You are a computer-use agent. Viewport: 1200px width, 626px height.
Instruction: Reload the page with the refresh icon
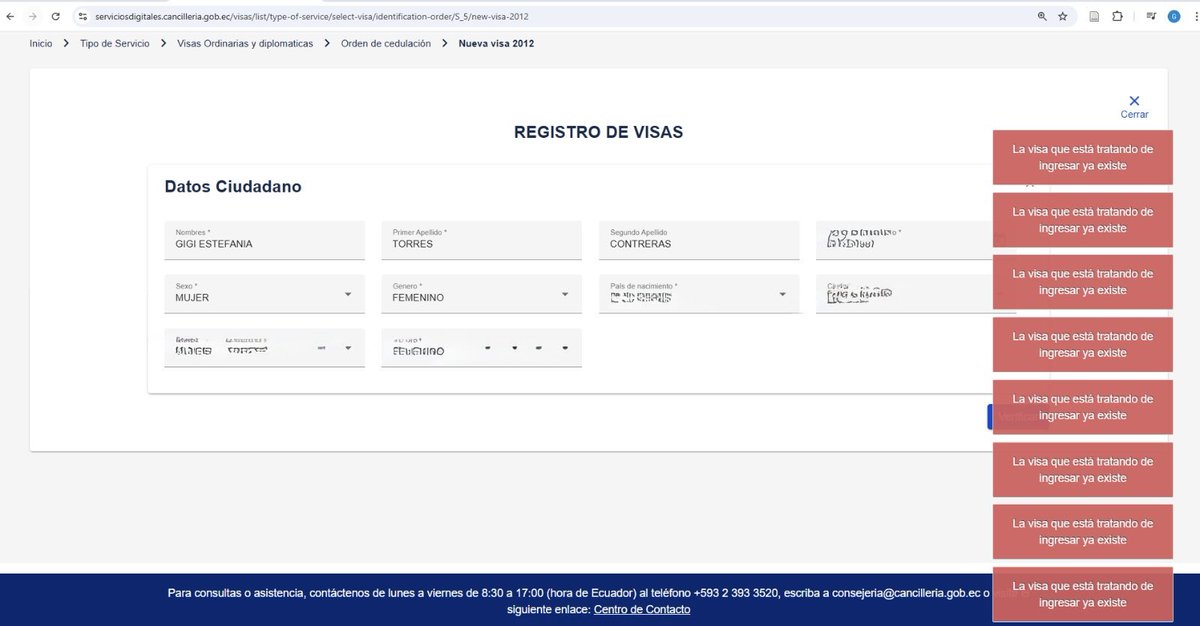point(55,16)
